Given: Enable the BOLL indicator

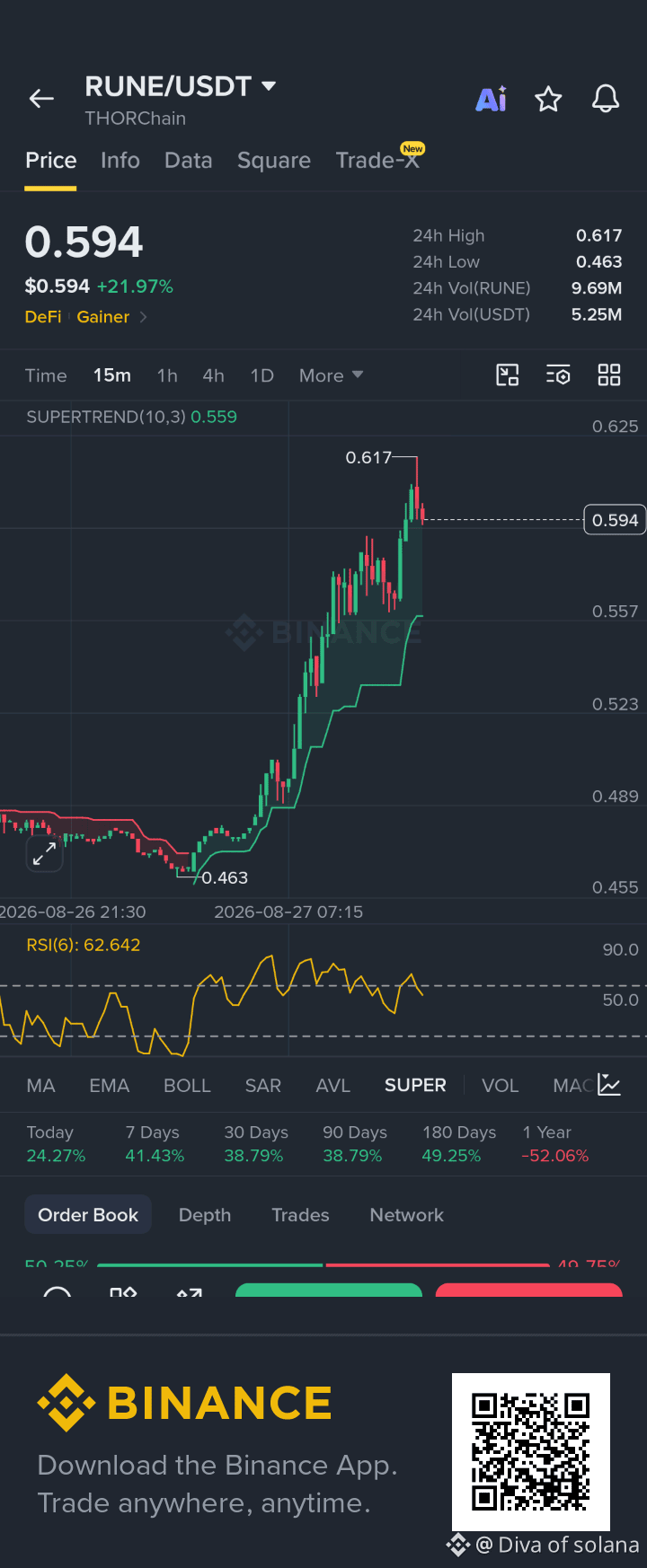Looking at the screenshot, I should pos(187,1086).
